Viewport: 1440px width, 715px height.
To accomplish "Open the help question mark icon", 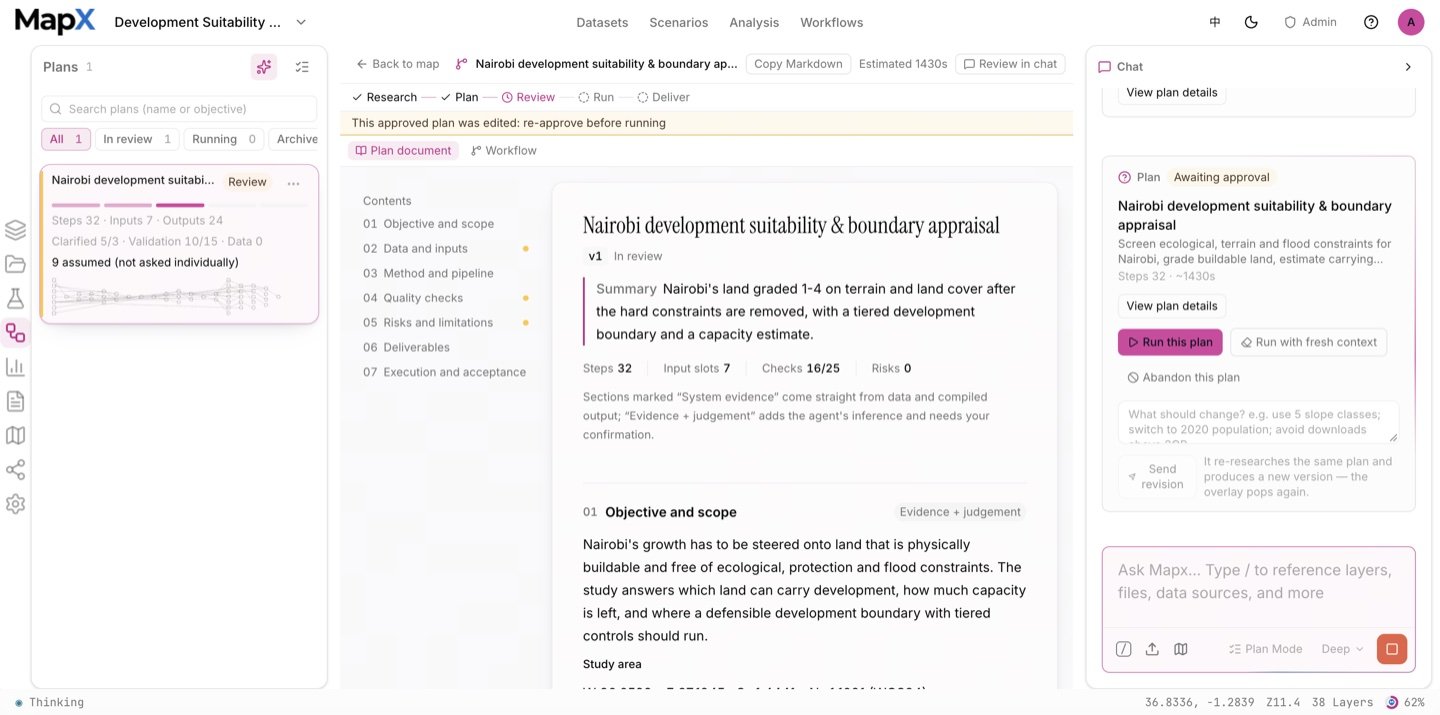I will coord(1371,22).
